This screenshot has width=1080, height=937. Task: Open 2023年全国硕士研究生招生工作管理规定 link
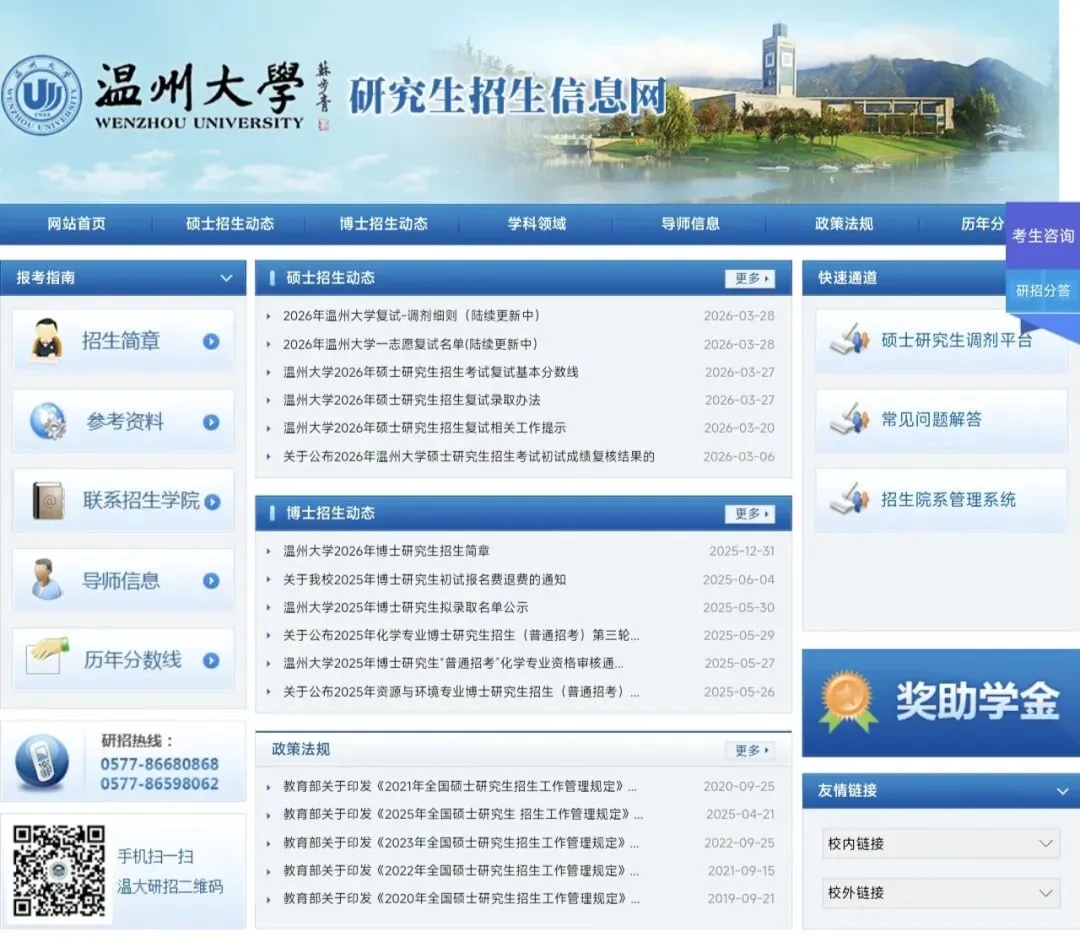click(x=461, y=843)
